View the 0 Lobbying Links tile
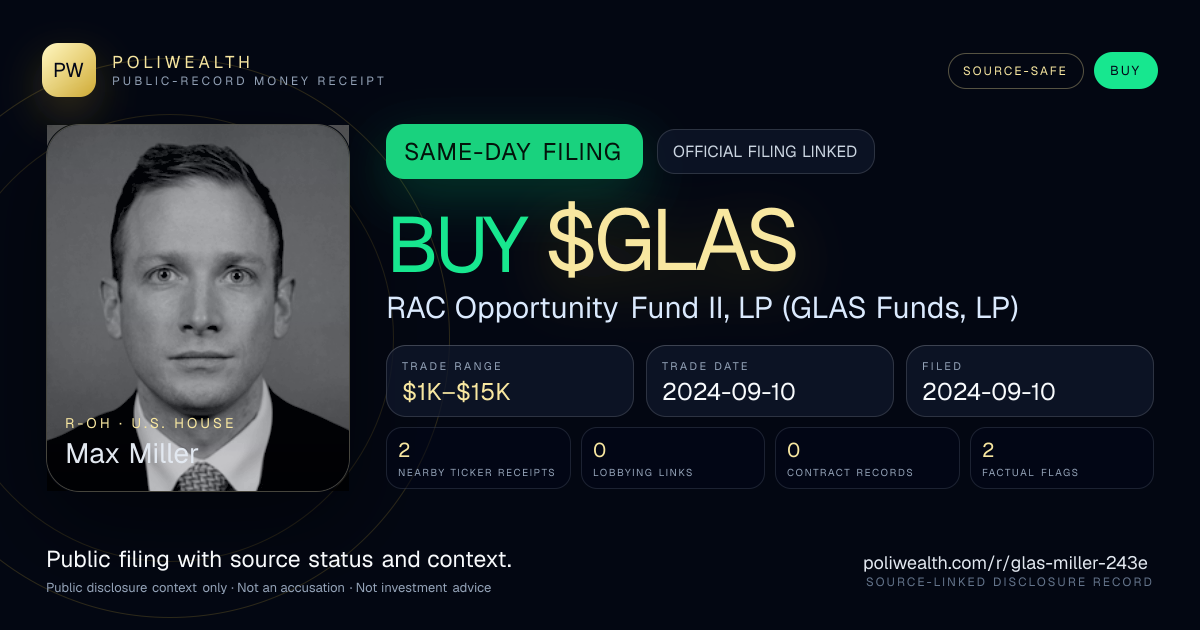The height and width of the screenshot is (630, 1200). point(673,458)
